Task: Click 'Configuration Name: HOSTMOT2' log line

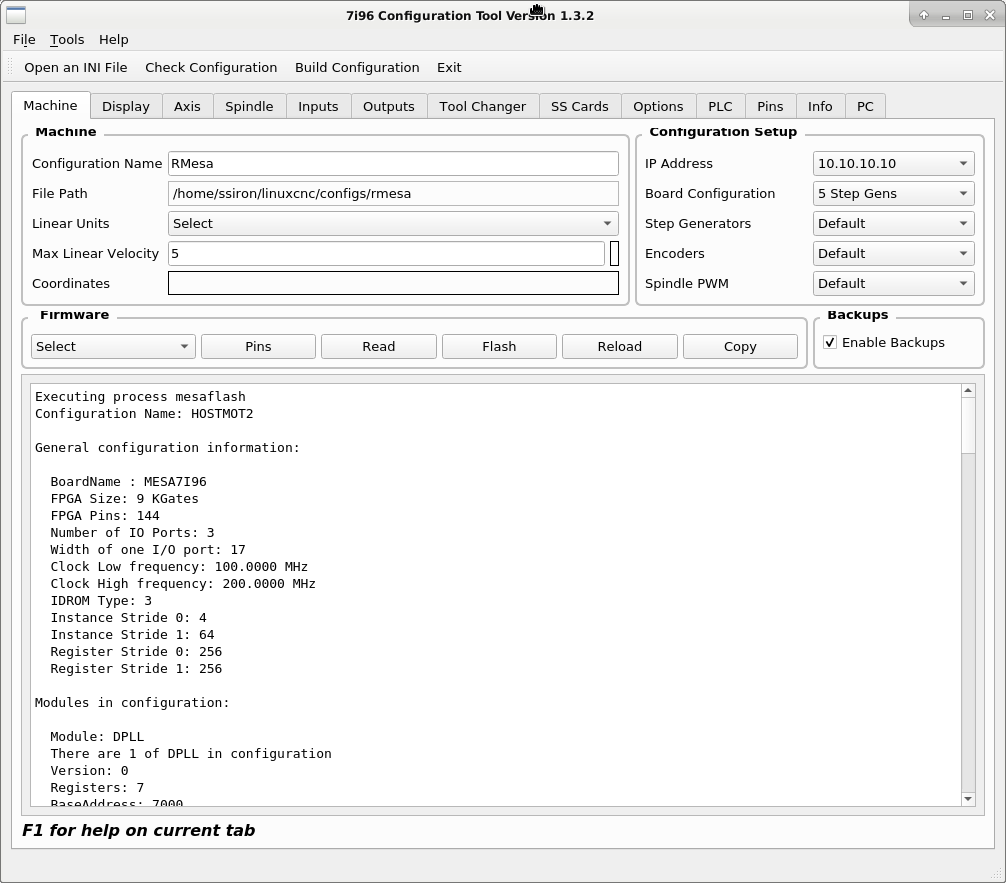Action: click(x=144, y=414)
